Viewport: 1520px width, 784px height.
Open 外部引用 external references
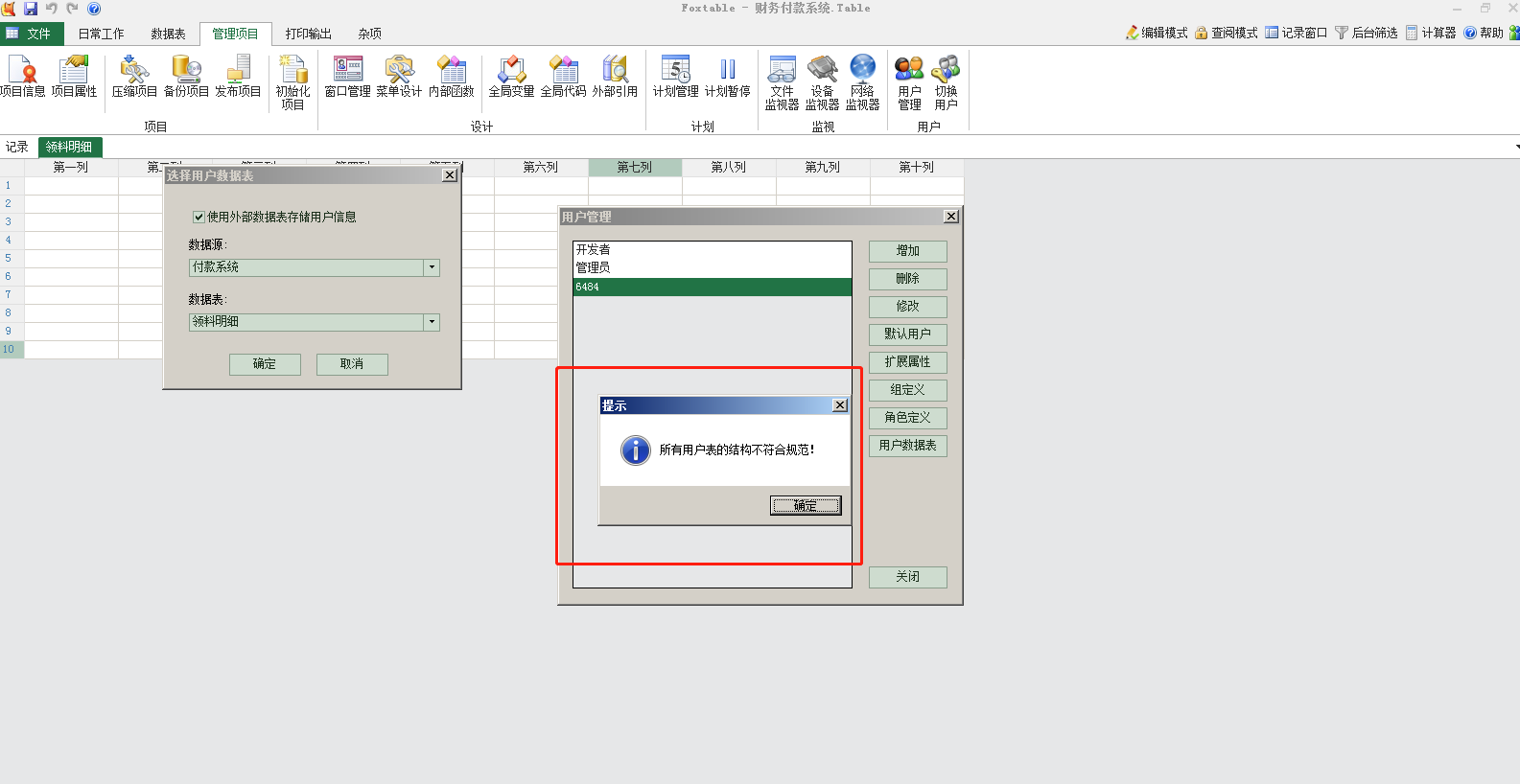[615, 77]
